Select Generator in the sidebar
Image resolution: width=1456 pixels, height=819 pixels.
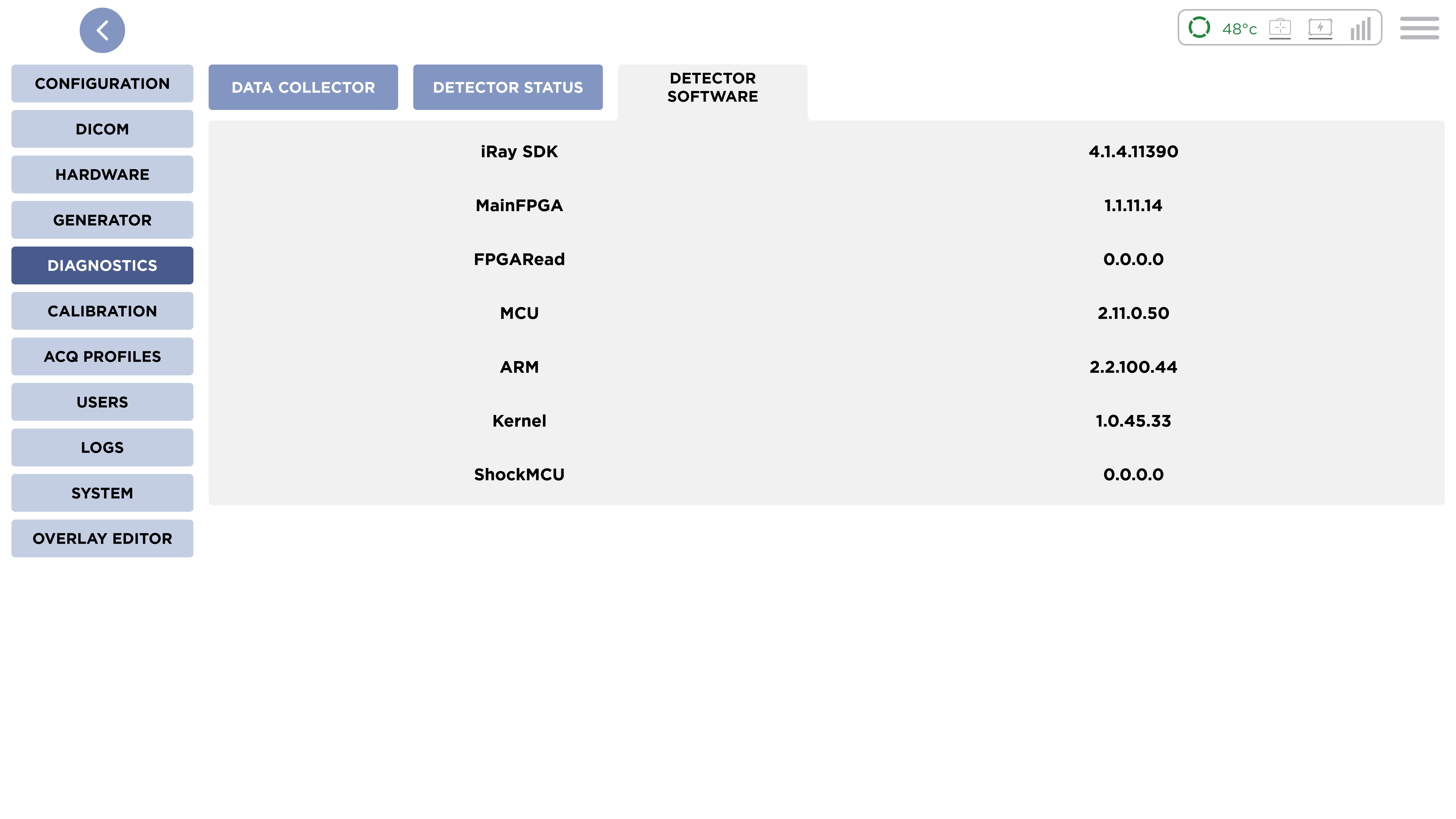102,220
